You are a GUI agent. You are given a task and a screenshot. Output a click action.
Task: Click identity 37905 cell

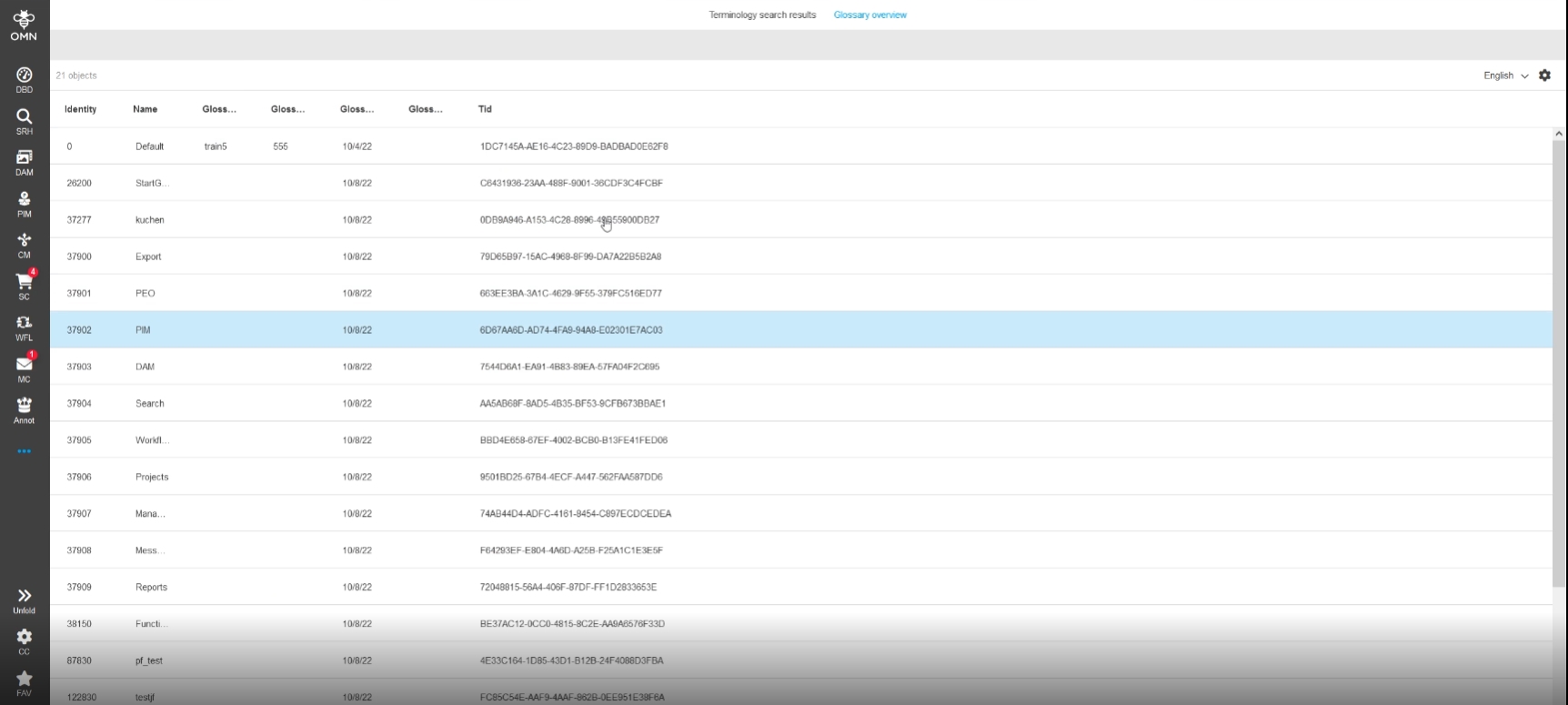click(x=79, y=440)
